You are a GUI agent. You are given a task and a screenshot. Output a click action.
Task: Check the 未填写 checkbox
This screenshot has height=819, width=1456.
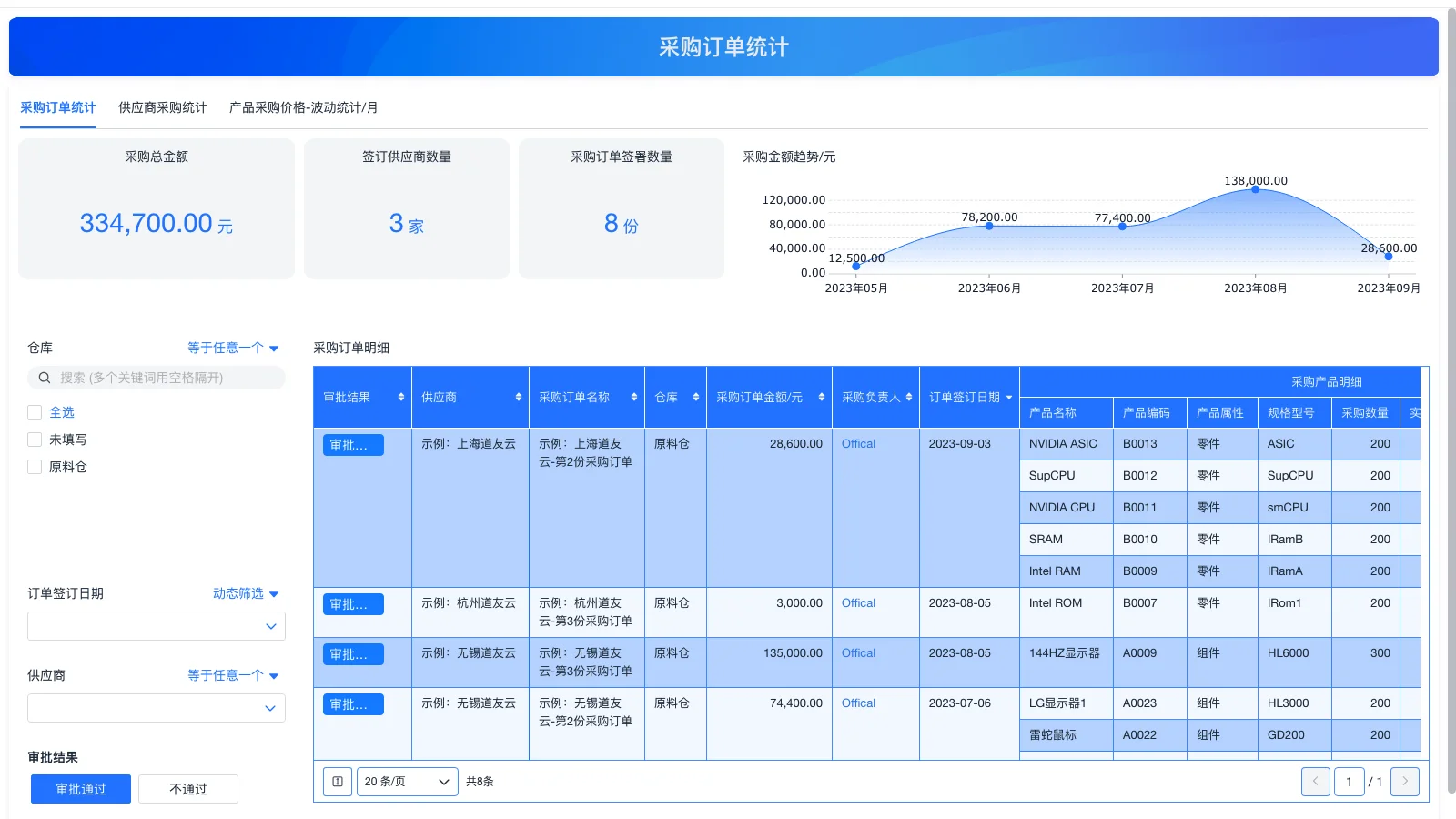[x=35, y=439]
